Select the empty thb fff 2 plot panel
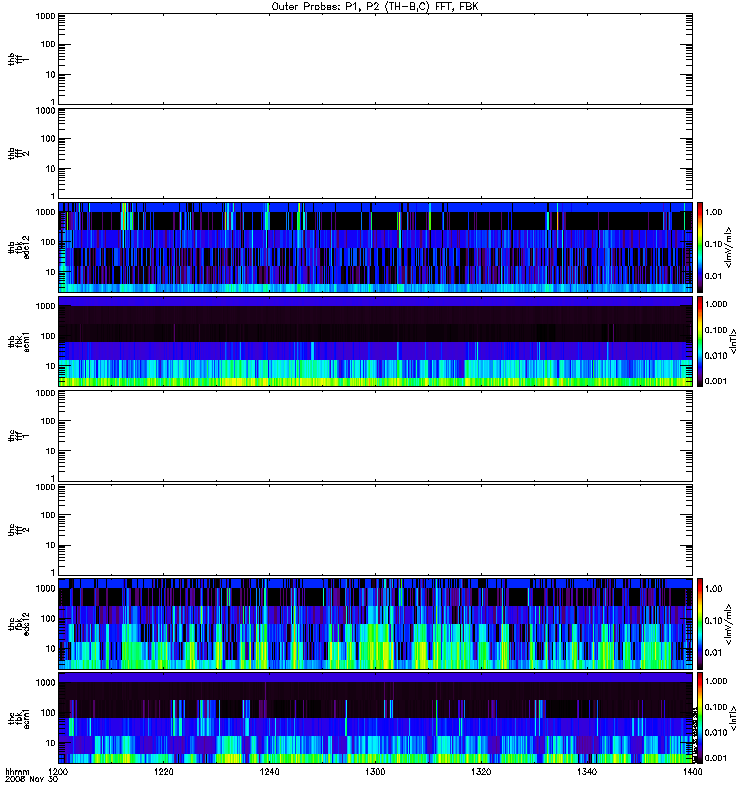 point(375,154)
